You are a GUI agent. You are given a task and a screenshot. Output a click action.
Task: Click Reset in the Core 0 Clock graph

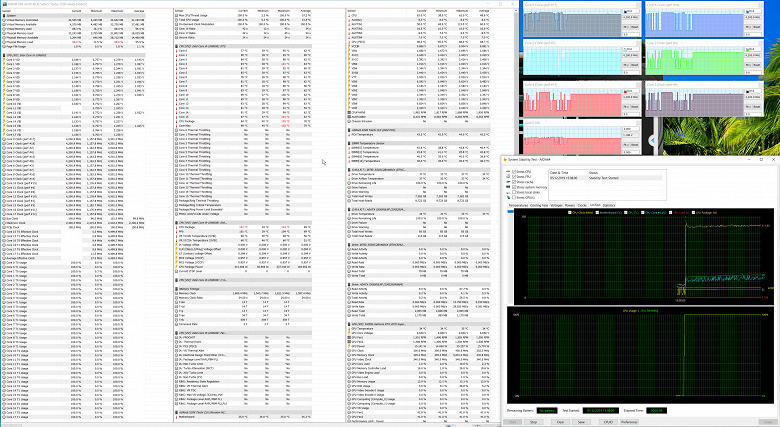(x=635, y=27)
